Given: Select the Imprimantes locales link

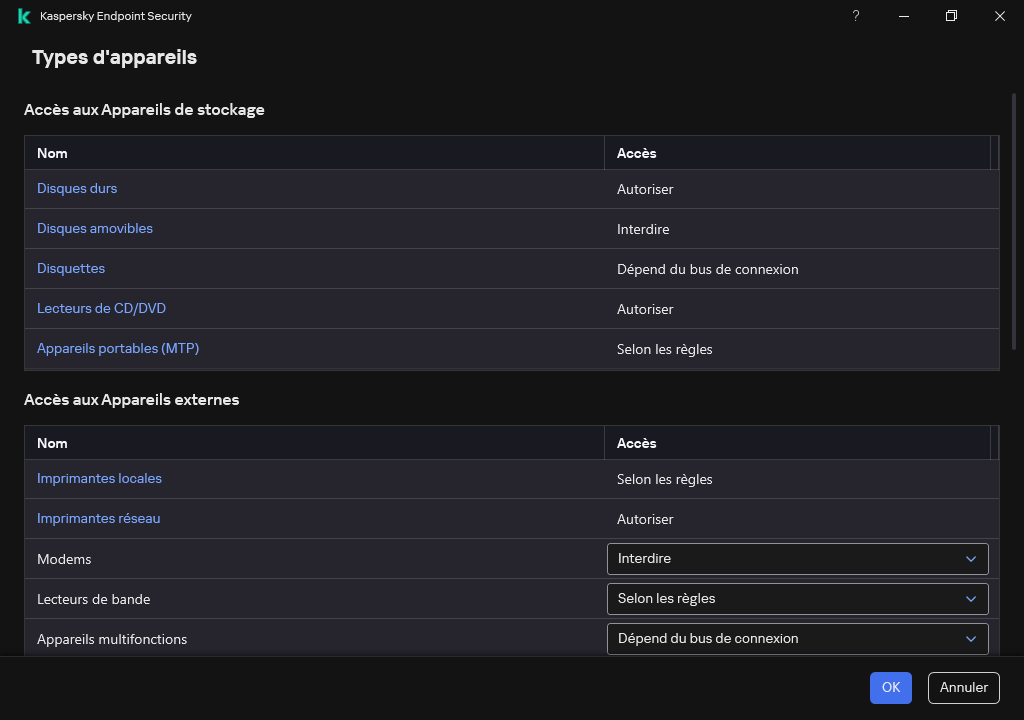Looking at the screenshot, I should [99, 478].
